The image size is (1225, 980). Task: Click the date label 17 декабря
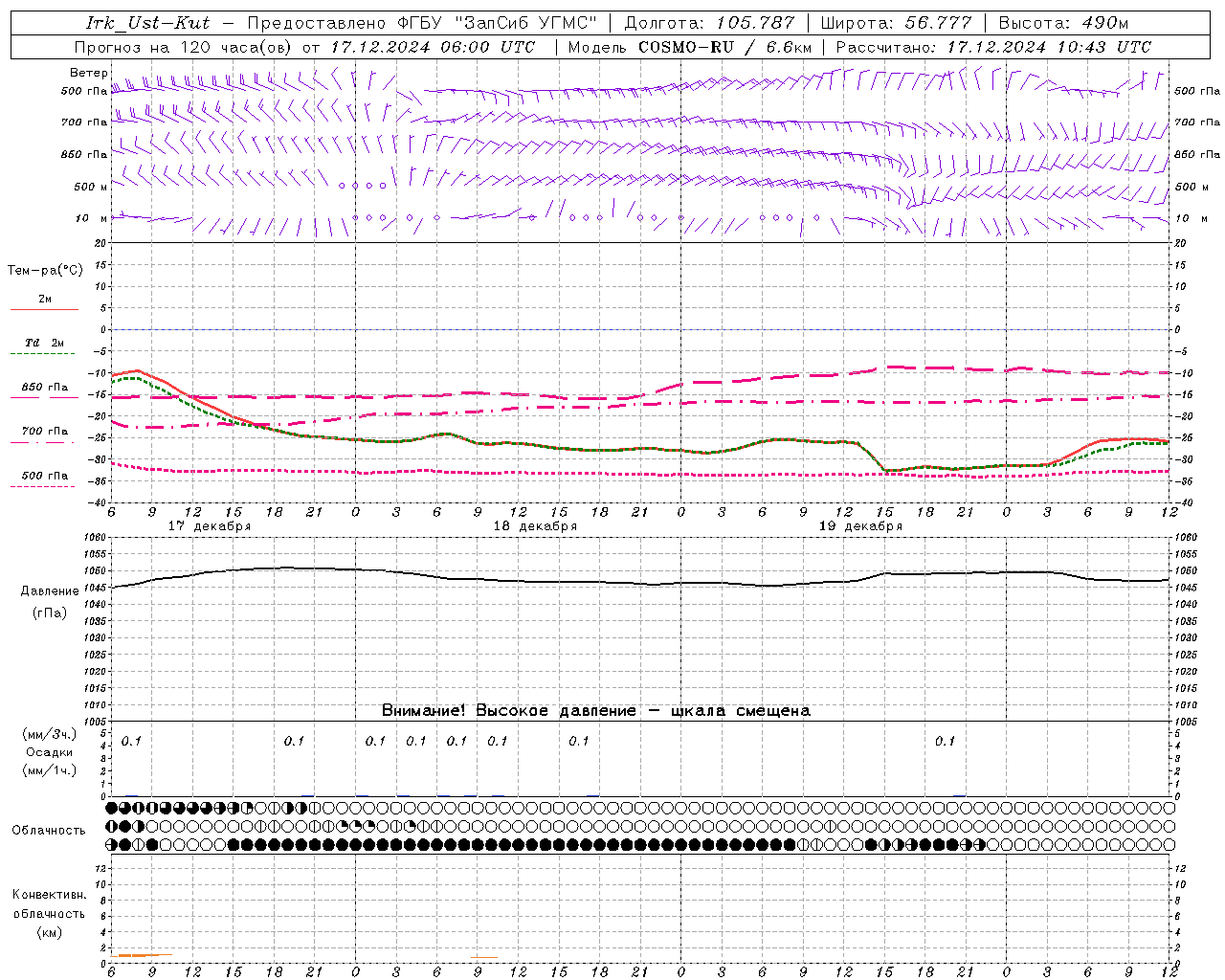pyautogui.click(x=210, y=526)
